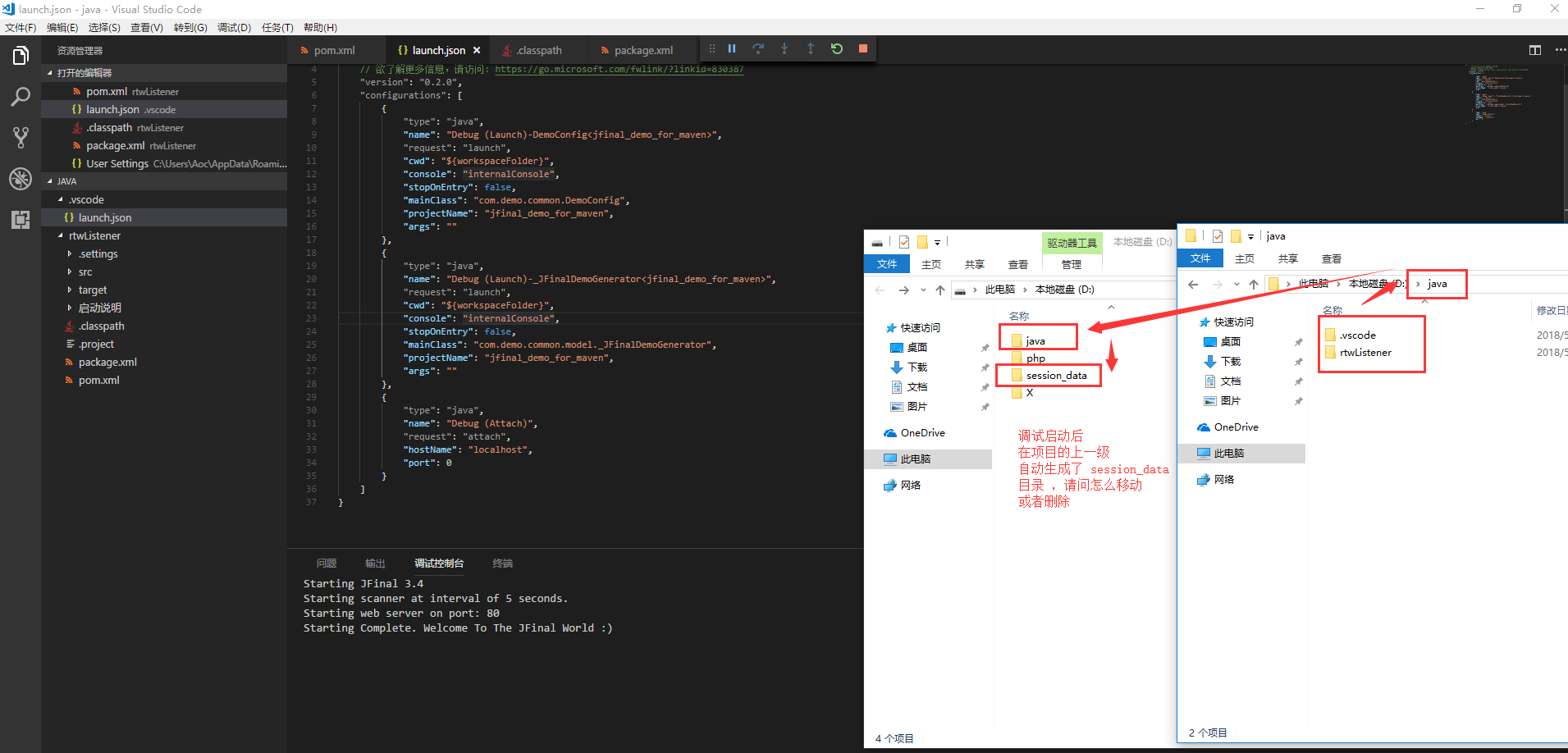
Task: Click 此电脑 breadcrumb in D: drive address bar
Action: (1000, 290)
